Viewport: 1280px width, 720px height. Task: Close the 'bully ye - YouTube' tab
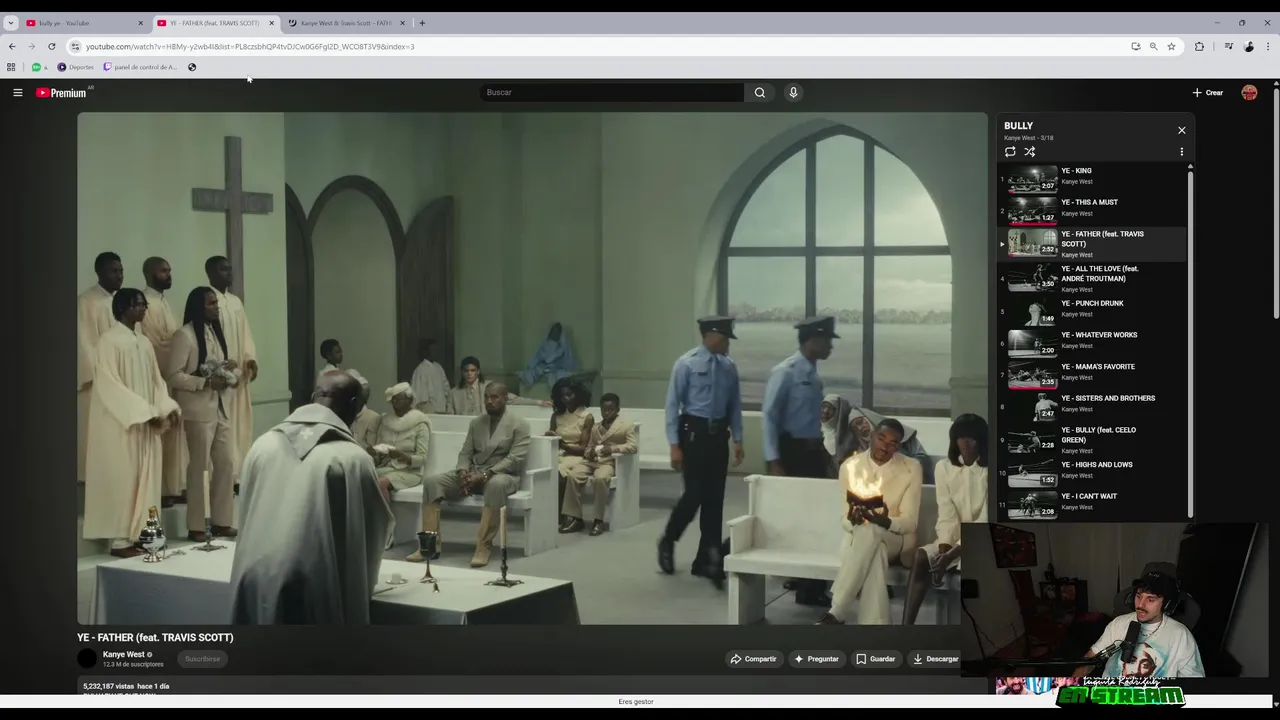click(140, 23)
